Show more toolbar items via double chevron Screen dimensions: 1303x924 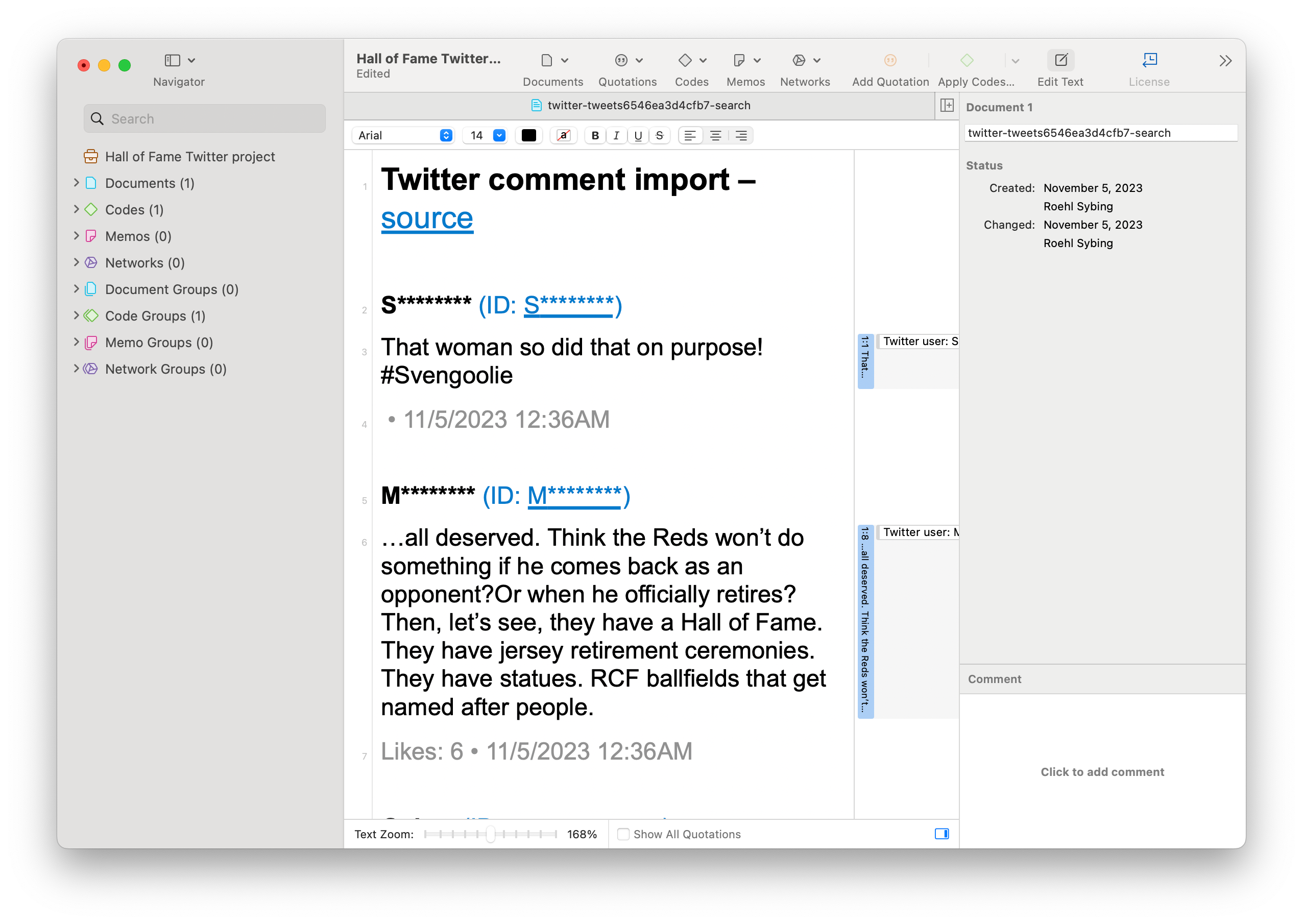pyautogui.click(x=1225, y=61)
